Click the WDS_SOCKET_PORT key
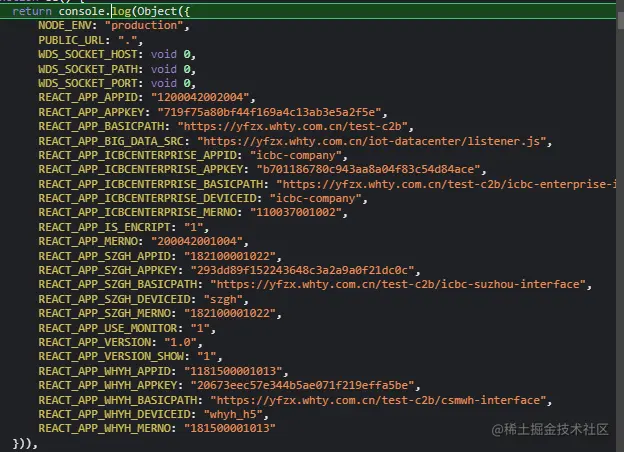Viewport: 624px width, 452px height. (x=88, y=83)
